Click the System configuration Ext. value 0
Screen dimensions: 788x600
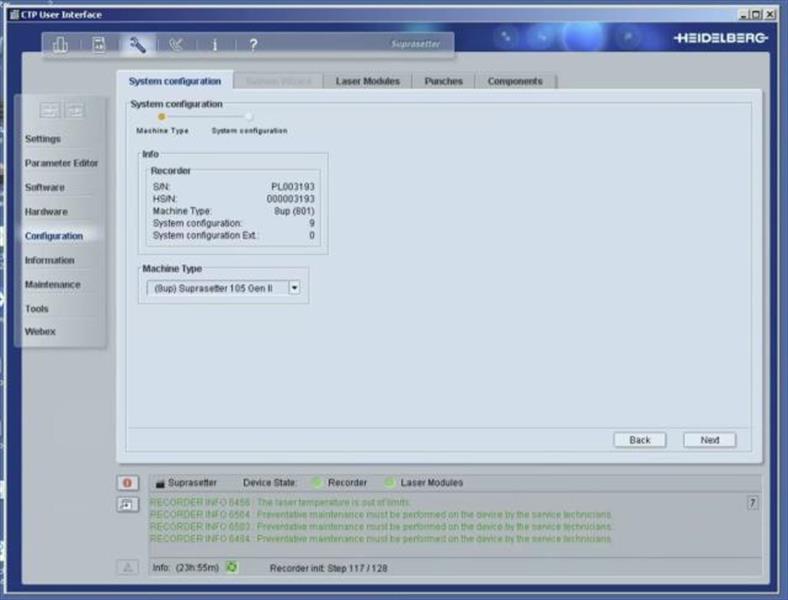click(312, 235)
